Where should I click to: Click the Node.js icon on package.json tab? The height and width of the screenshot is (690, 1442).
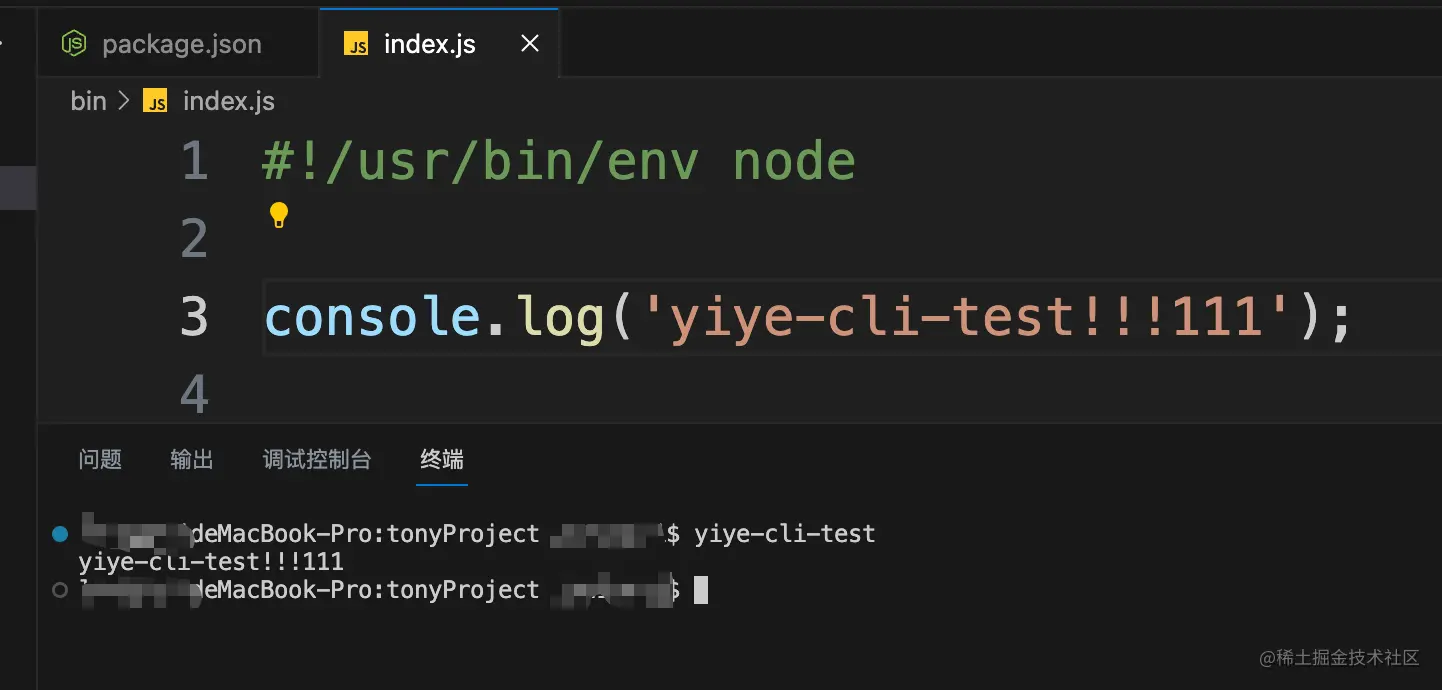tap(74, 43)
